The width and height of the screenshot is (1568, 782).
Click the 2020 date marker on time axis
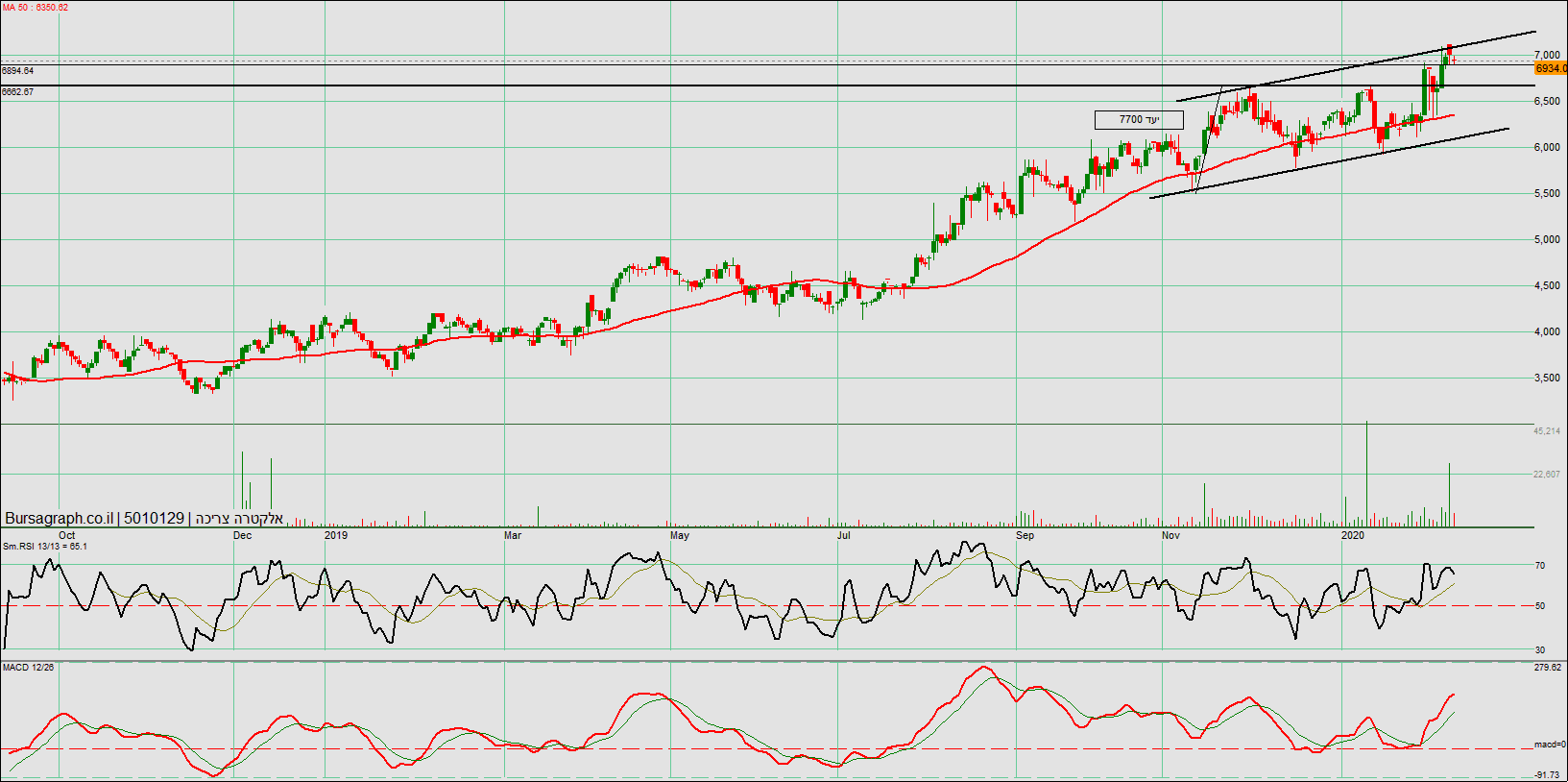1352,535
